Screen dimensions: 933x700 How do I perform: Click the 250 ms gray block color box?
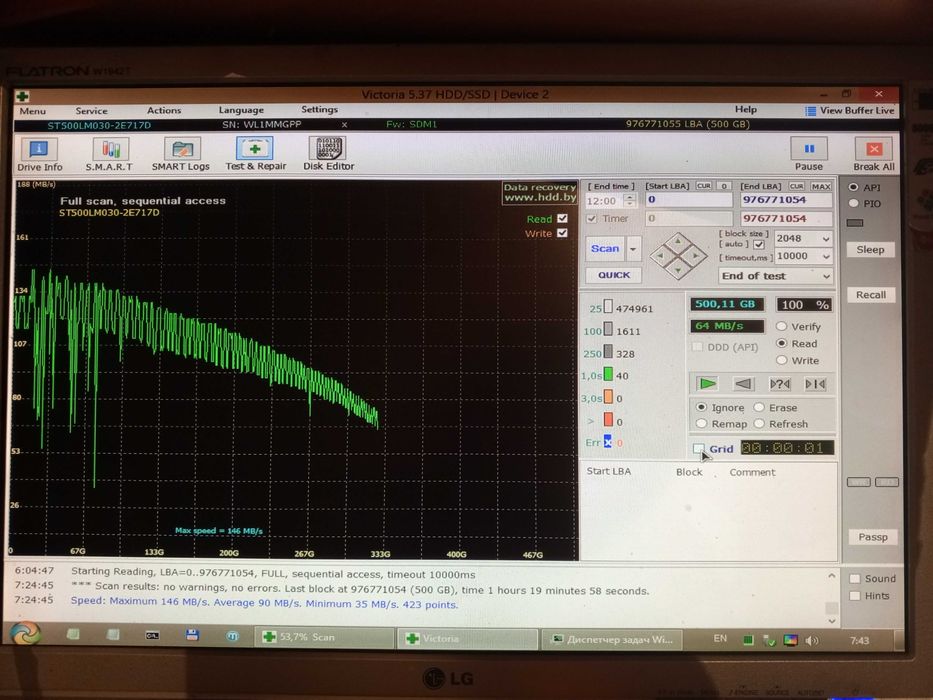click(608, 352)
